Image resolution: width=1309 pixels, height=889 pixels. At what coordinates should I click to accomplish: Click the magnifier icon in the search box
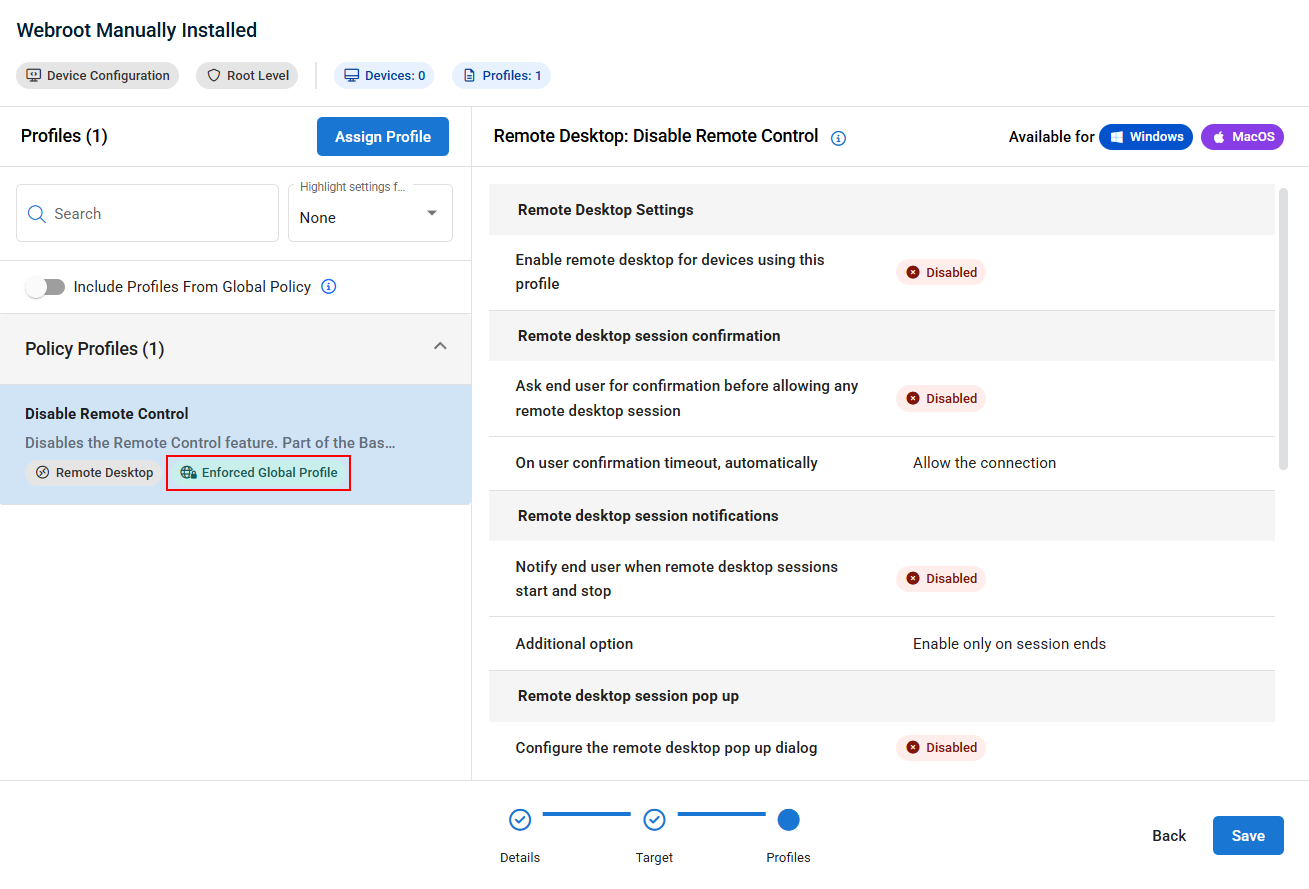37,214
